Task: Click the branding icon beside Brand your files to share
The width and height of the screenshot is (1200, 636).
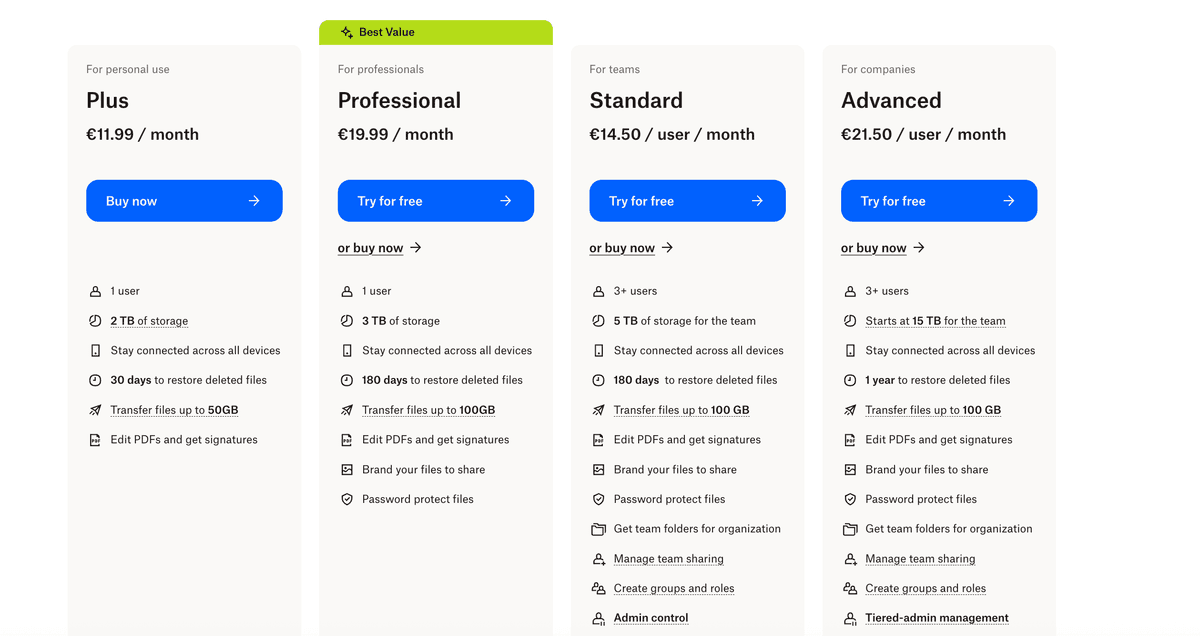Action: click(347, 469)
